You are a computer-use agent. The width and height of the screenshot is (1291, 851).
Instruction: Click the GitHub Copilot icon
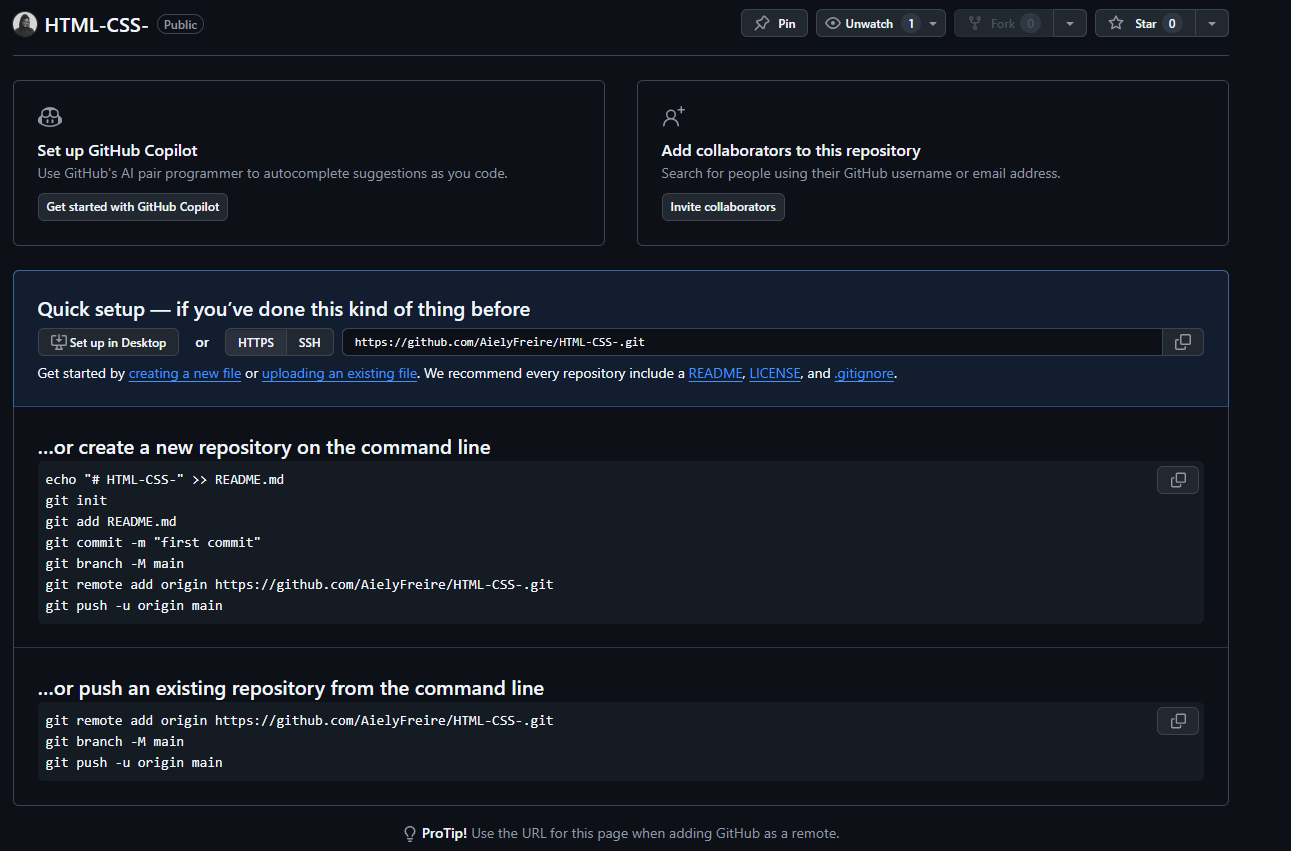coord(50,117)
